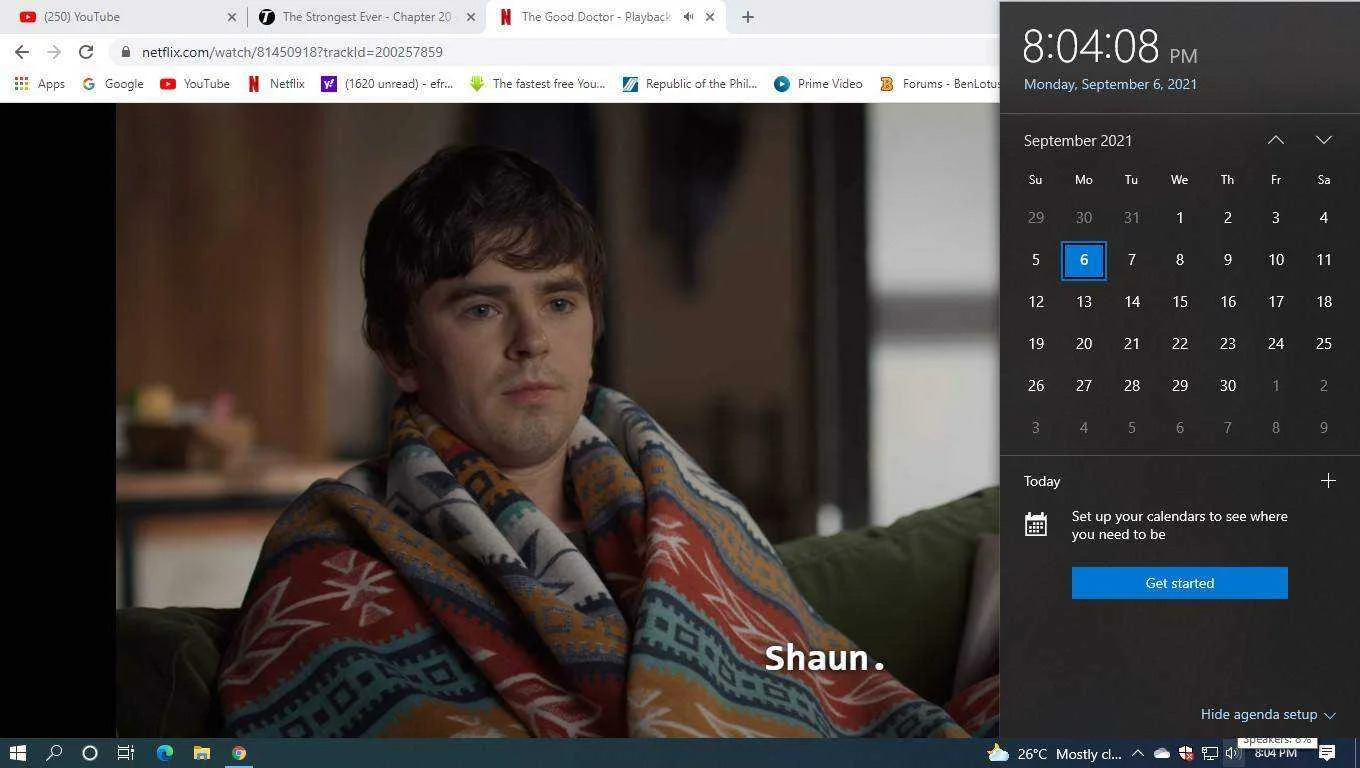
Task: Select September 11 in the calendar
Action: point(1324,260)
